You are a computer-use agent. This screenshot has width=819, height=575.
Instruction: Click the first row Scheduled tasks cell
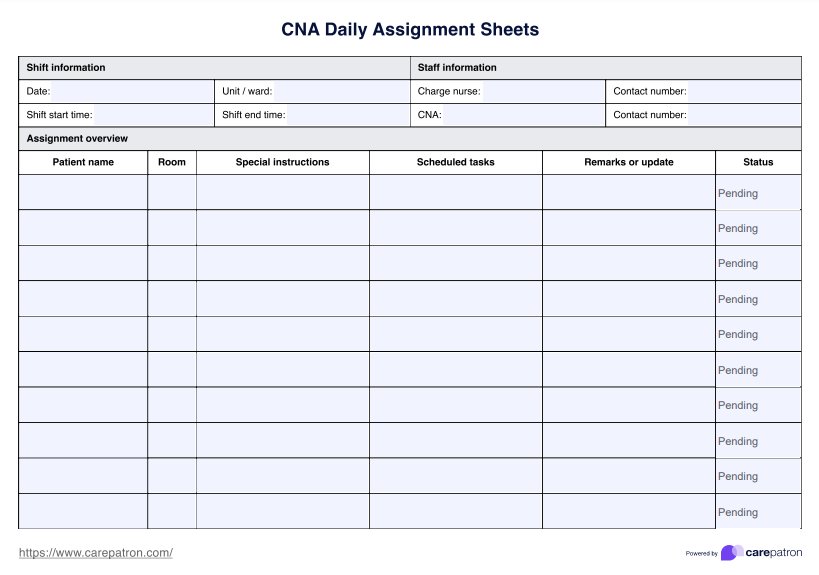point(456,193)
